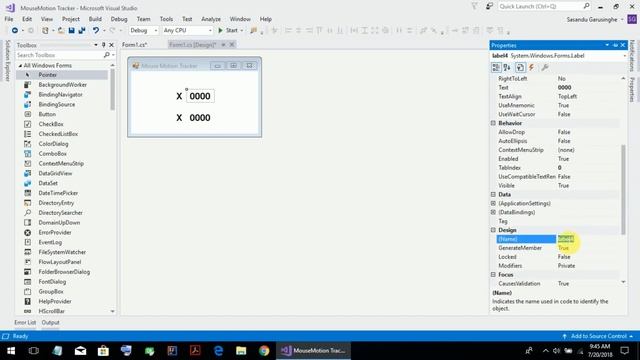
Task: Open the Mail app from taskbar
Action: 80,351
